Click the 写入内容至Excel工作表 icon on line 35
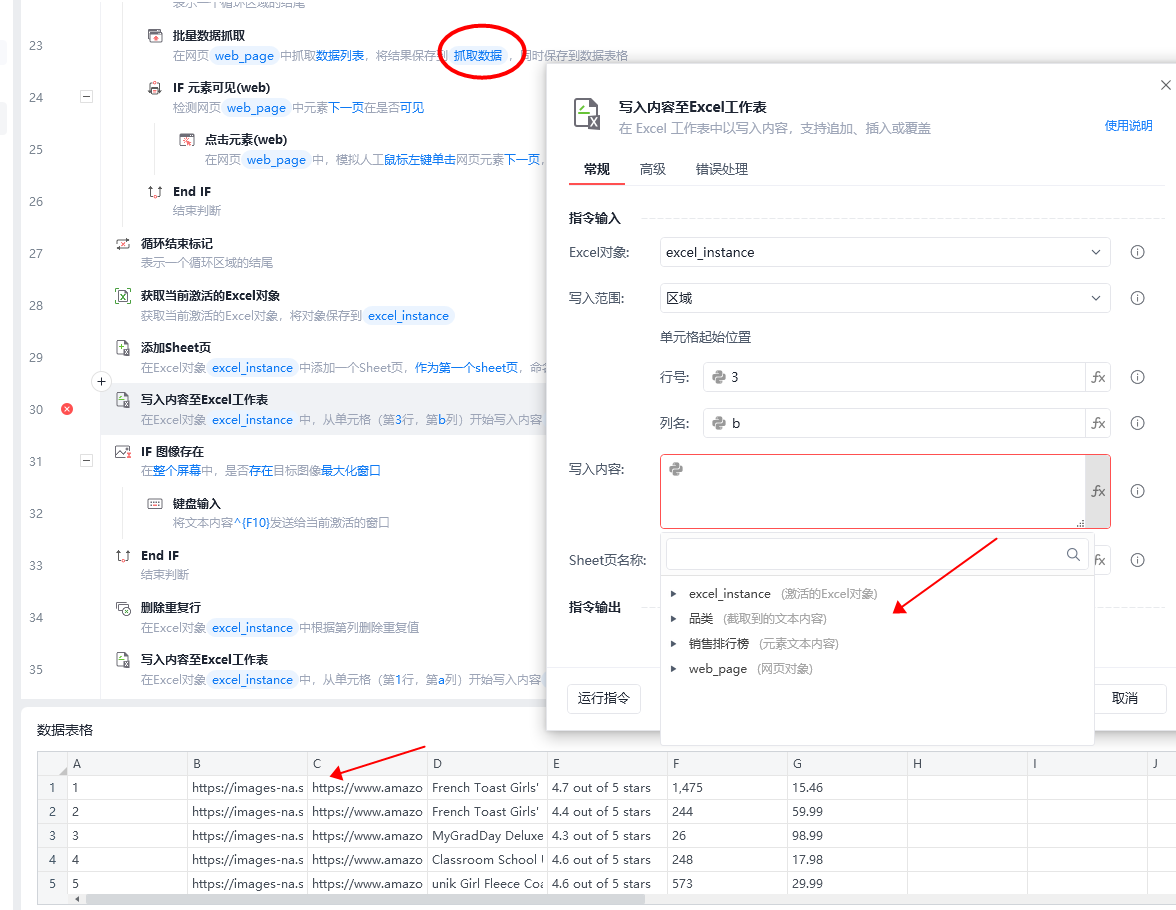Screen dimensions: 1176x910 (123, 659)
